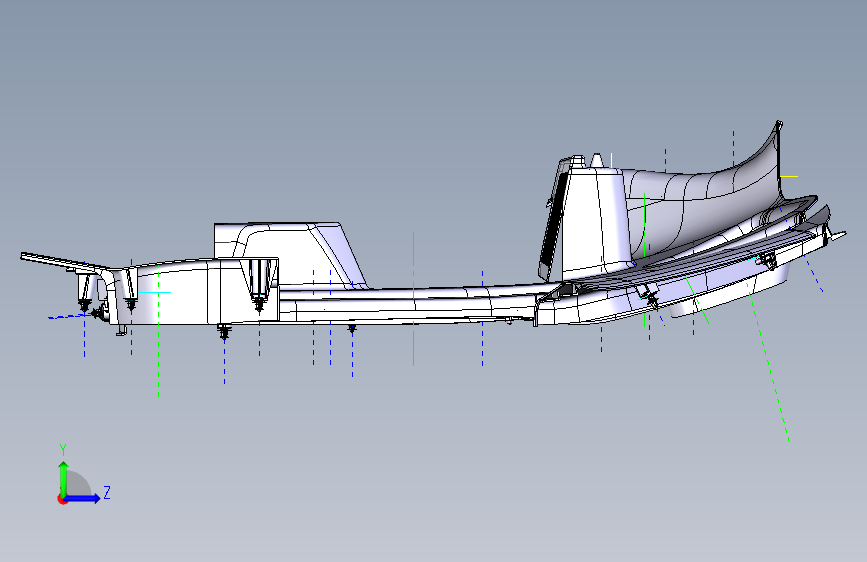867x562 pixels.
Task: Select the short yellow line near curved panel
Action: coord(788,176)
